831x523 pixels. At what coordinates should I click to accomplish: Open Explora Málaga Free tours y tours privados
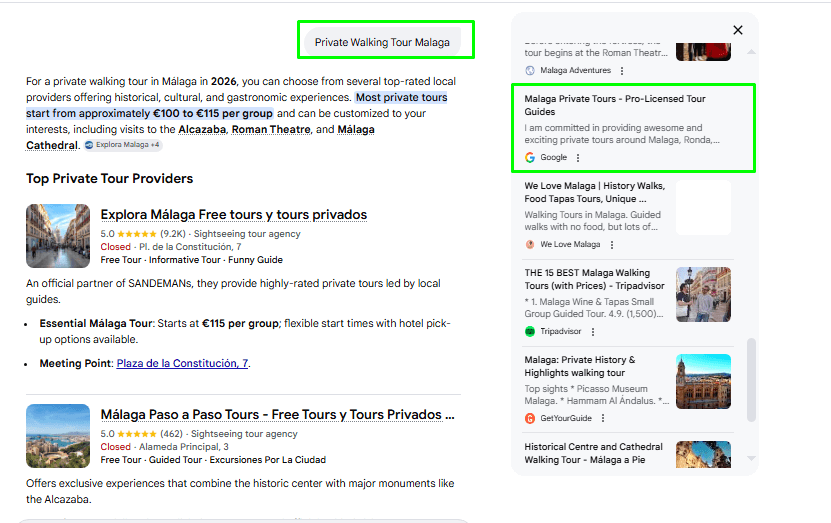(233, 215)
